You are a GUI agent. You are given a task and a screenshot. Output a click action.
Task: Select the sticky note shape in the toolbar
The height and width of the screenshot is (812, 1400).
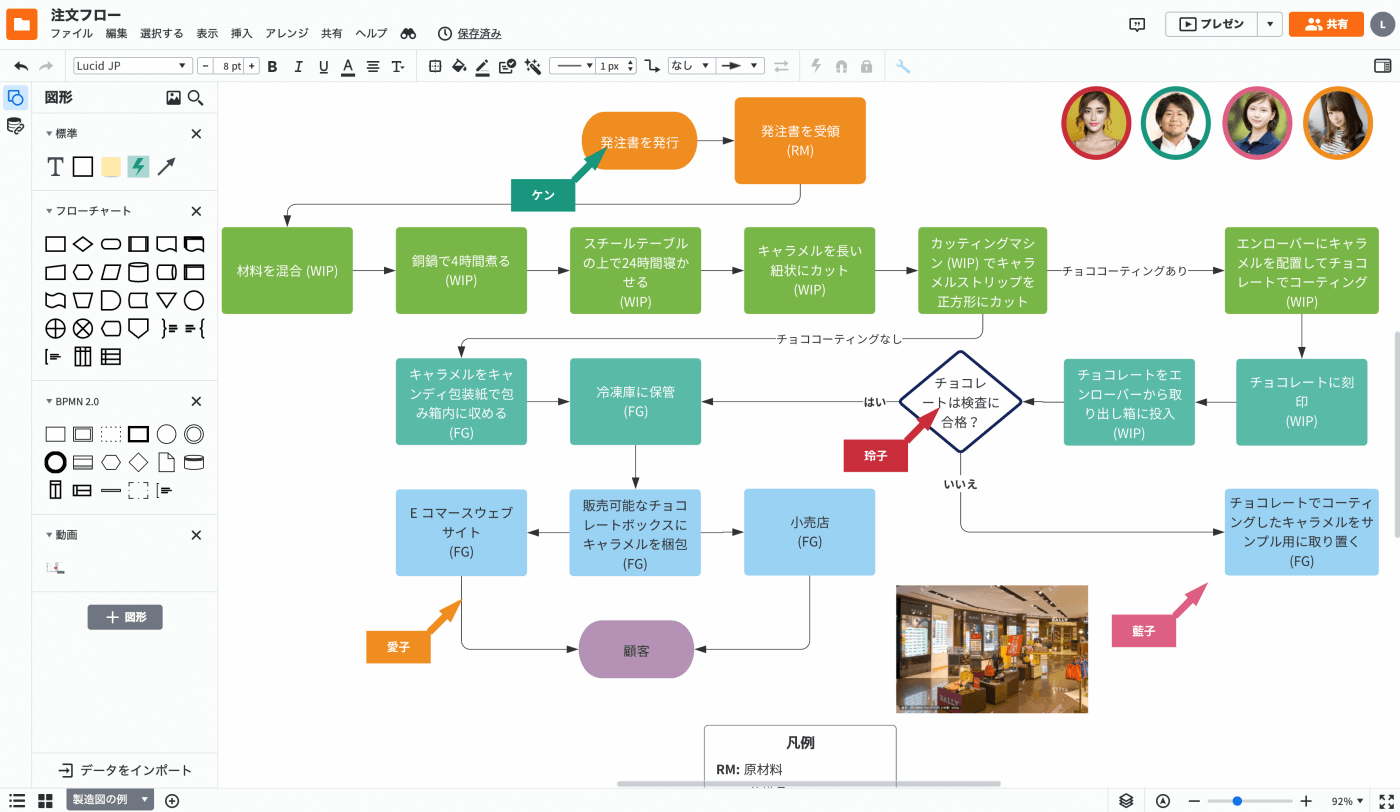(x=111, y=167)
